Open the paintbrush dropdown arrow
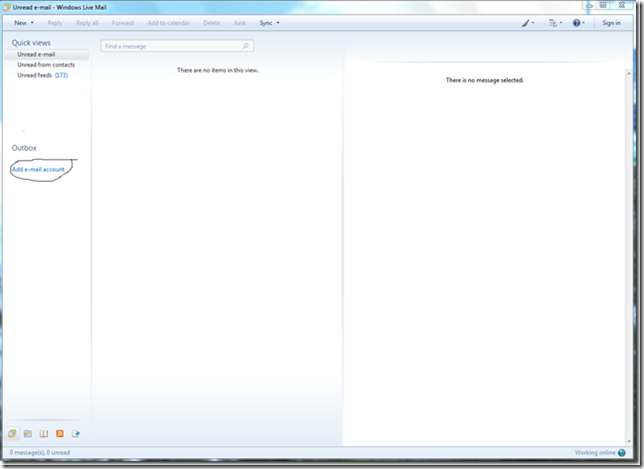This screenshot has width=644, height=469. [533, 23]
